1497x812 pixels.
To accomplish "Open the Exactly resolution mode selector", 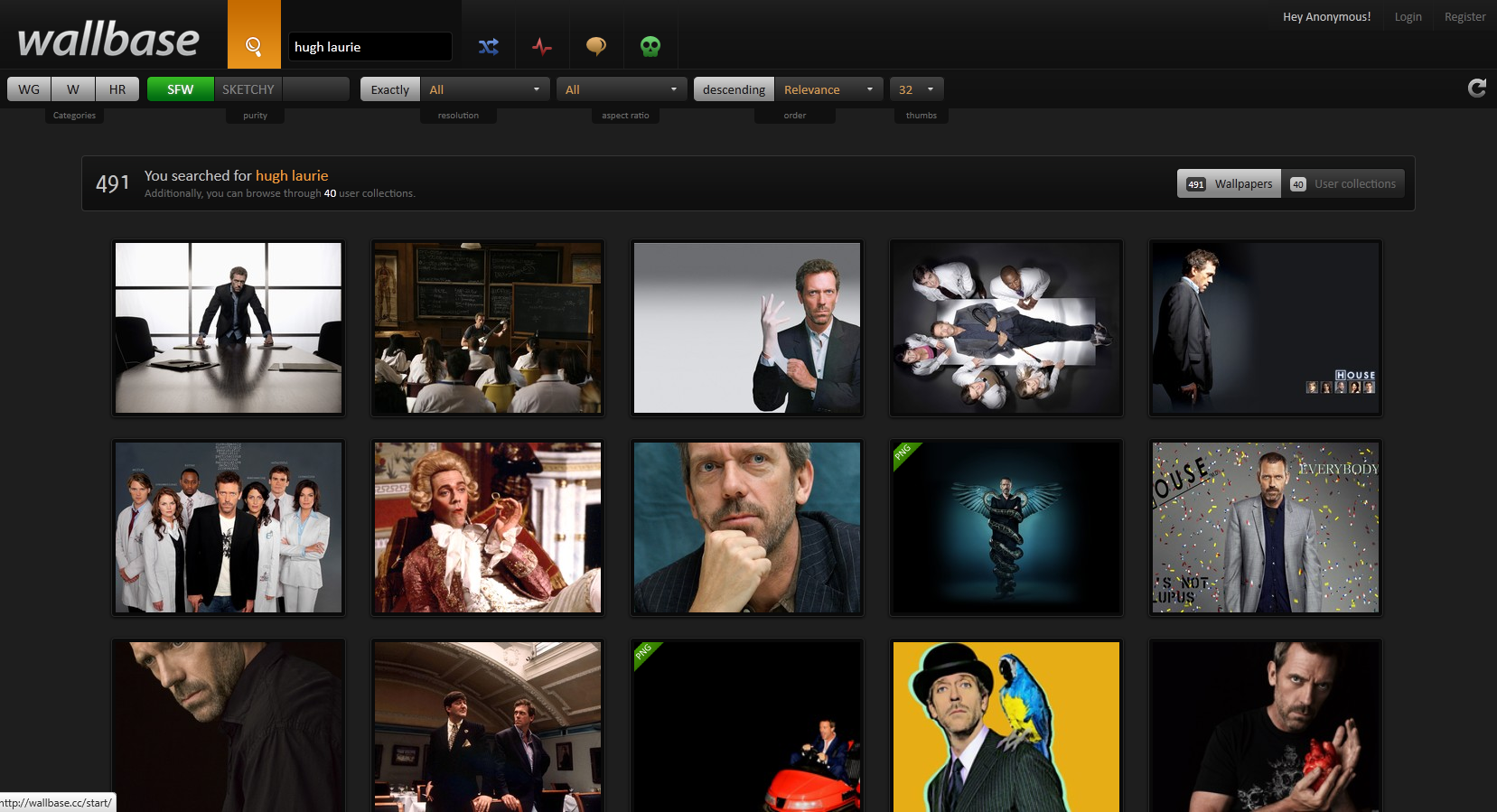I will 390,89.
